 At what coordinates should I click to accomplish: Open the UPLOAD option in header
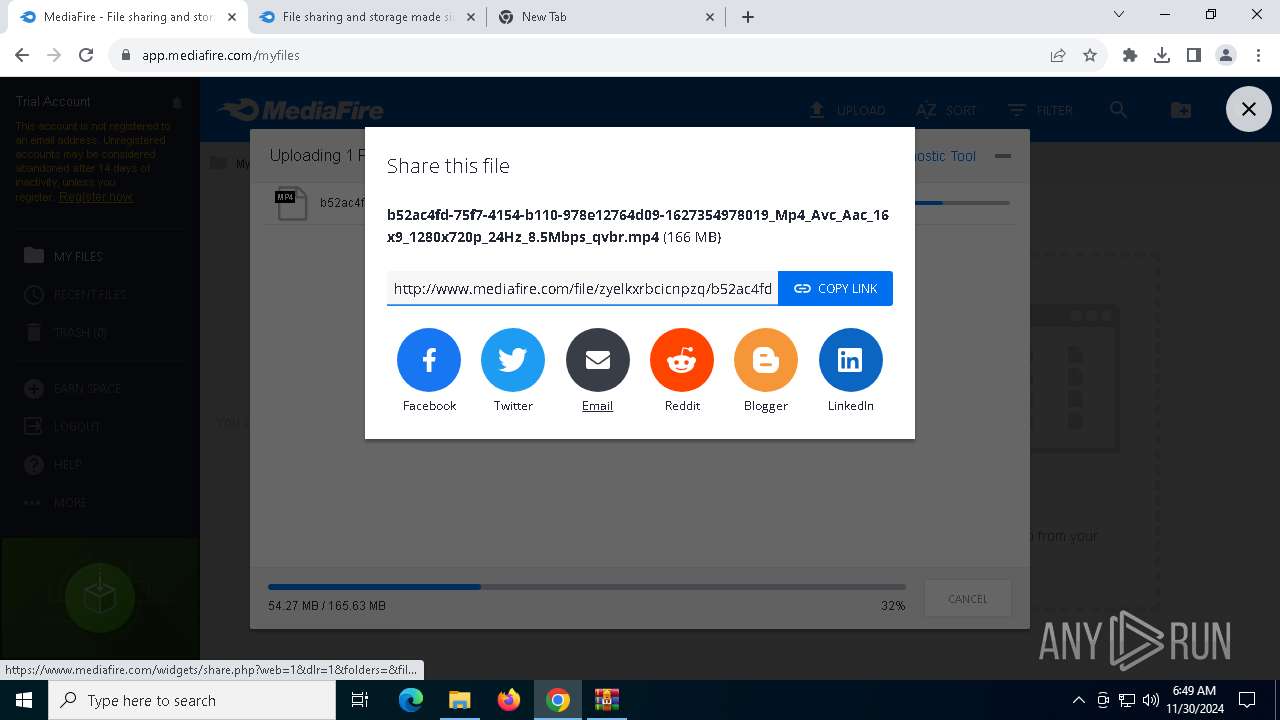(847, 110)
